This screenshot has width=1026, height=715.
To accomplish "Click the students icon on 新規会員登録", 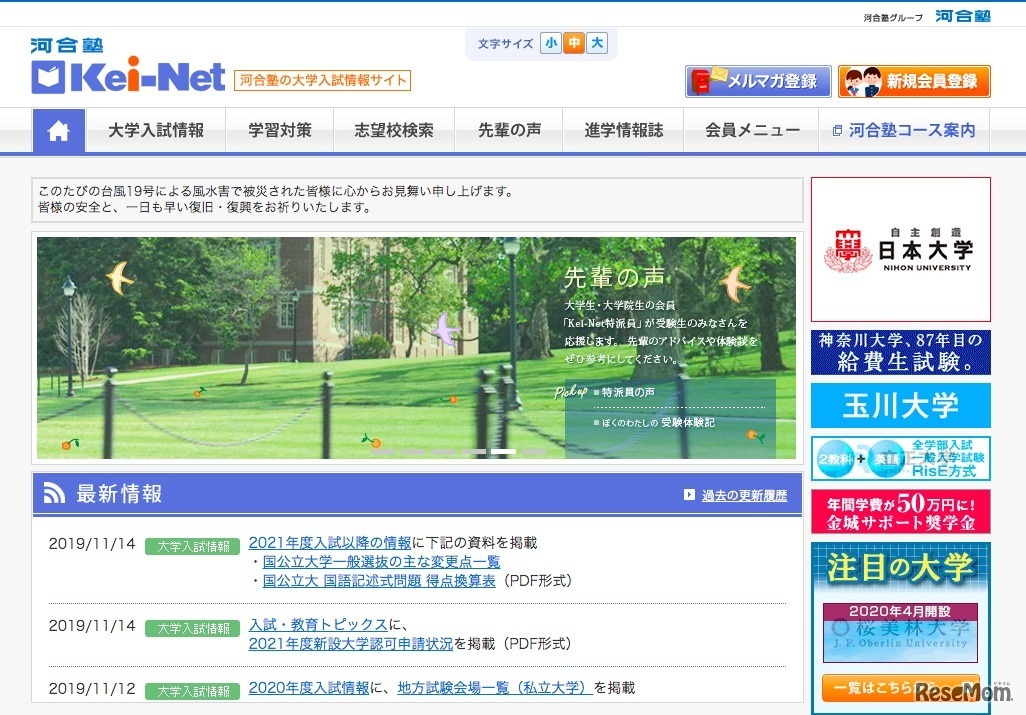I will point(862,80).
